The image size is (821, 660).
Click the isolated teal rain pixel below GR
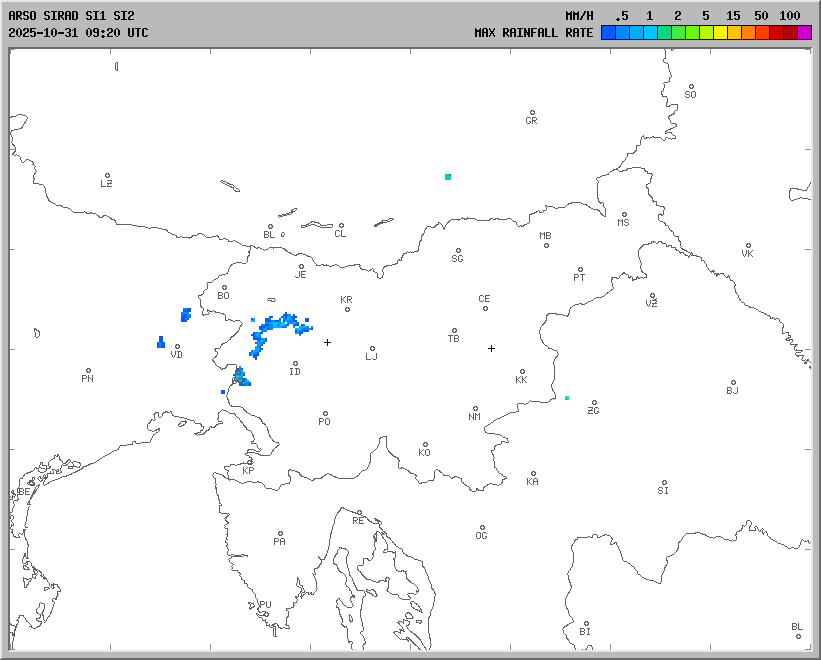pyautogui.click(x=448, y=177)
